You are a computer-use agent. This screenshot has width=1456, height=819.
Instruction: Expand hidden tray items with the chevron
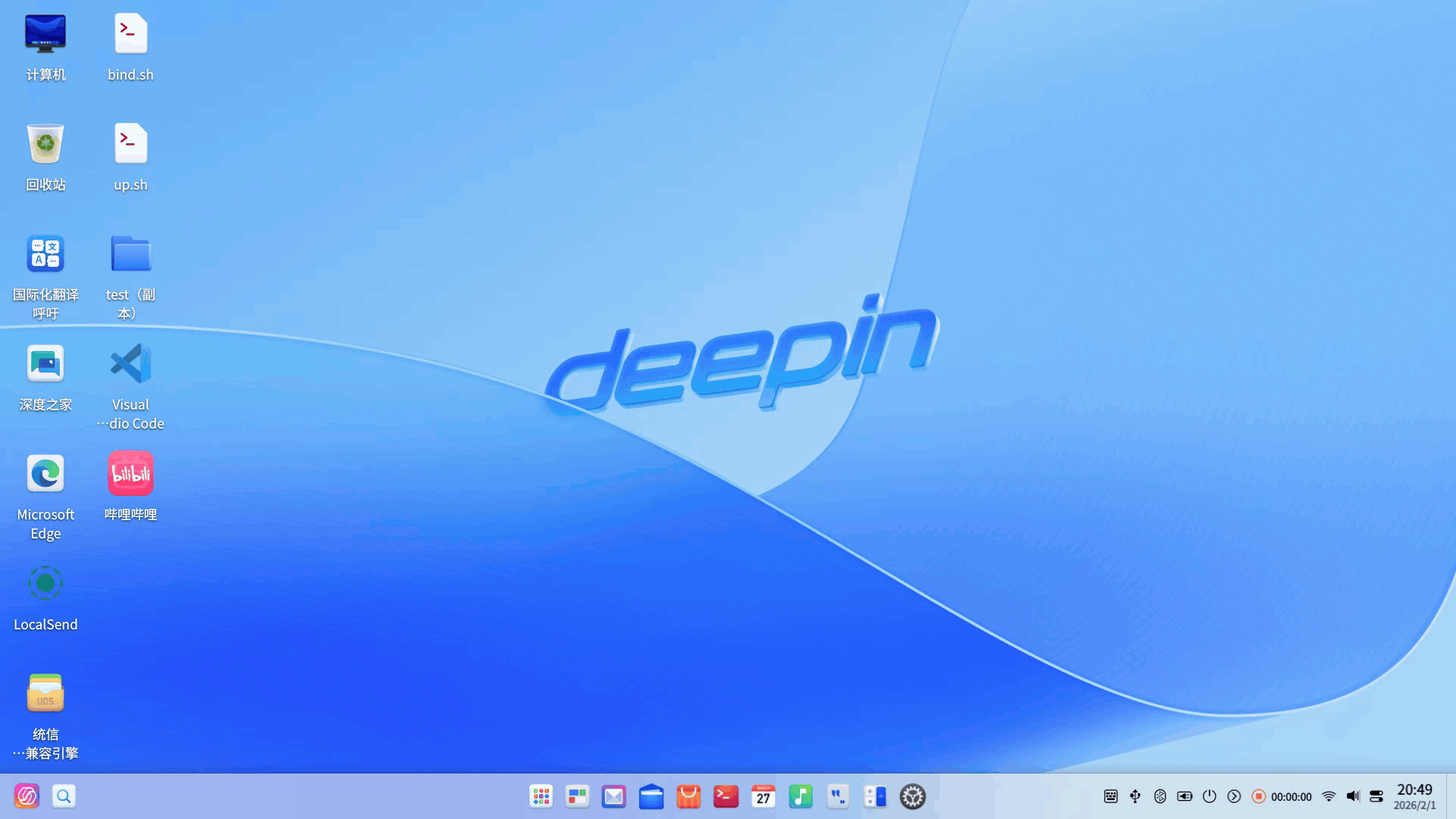coord(1235,796)
